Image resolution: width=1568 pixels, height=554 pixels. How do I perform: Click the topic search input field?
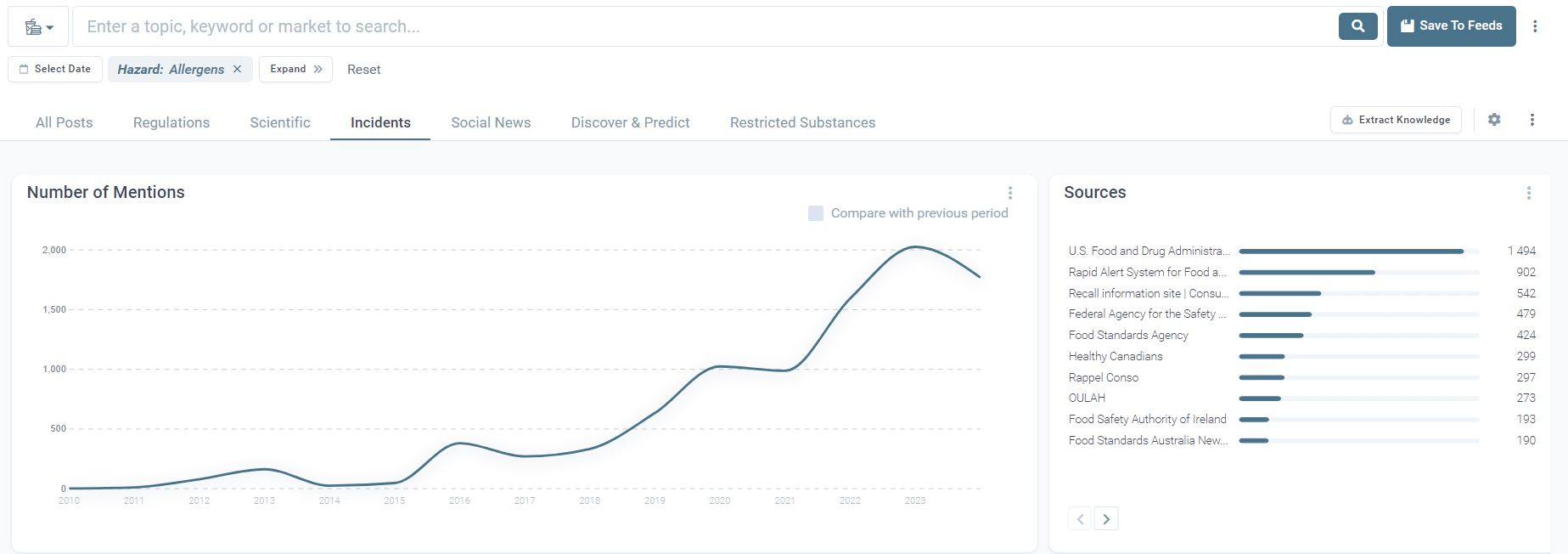[705, 26]
